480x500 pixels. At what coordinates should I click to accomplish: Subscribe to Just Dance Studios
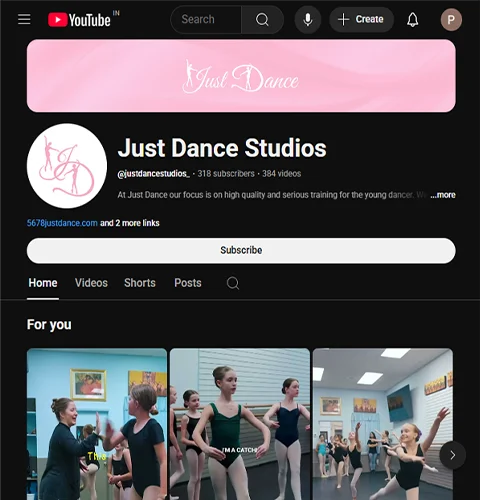tap(241, 250)
